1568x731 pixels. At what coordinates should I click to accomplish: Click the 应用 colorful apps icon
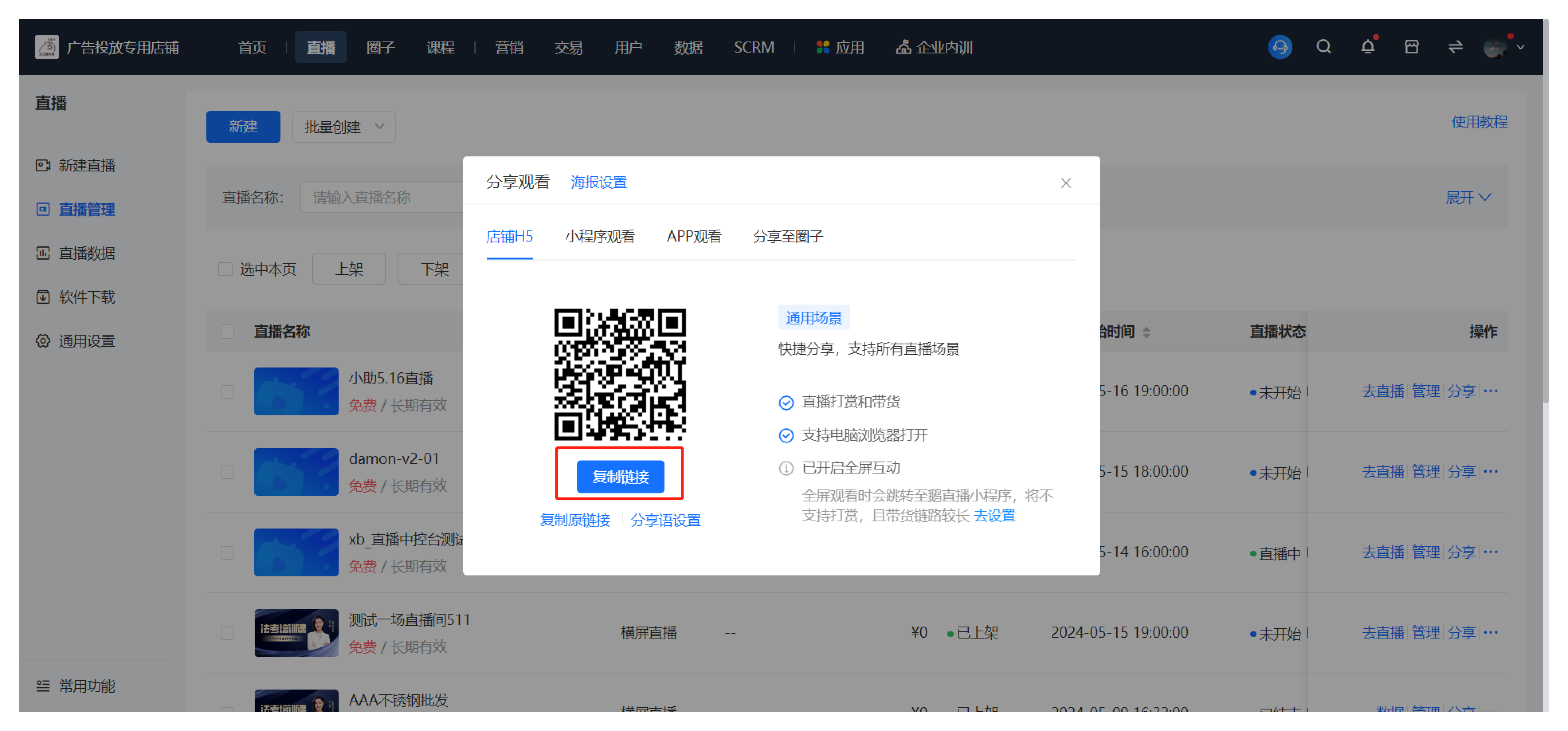(822, 47)
